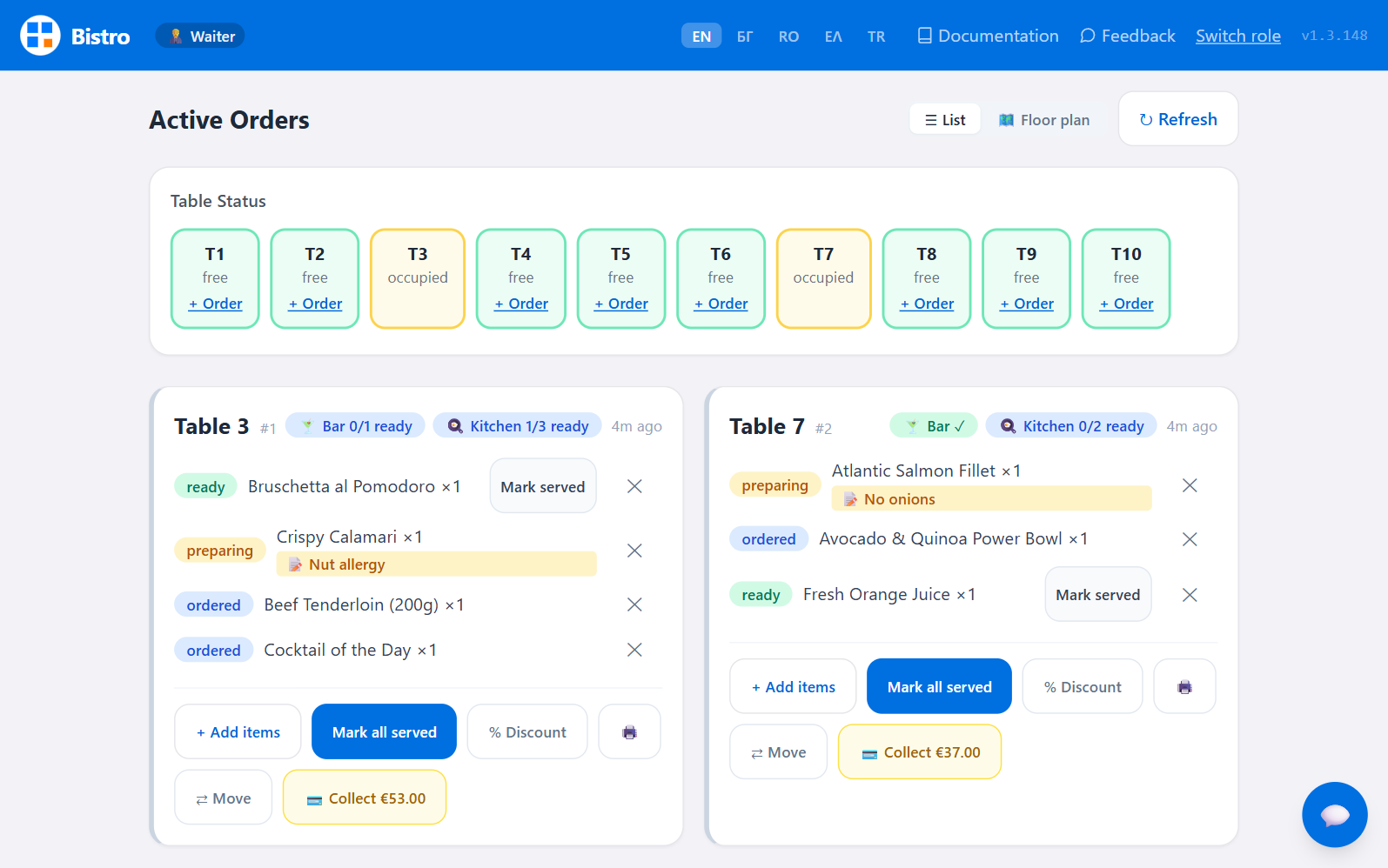Refresh the active orders

[x=1178, y=119]
